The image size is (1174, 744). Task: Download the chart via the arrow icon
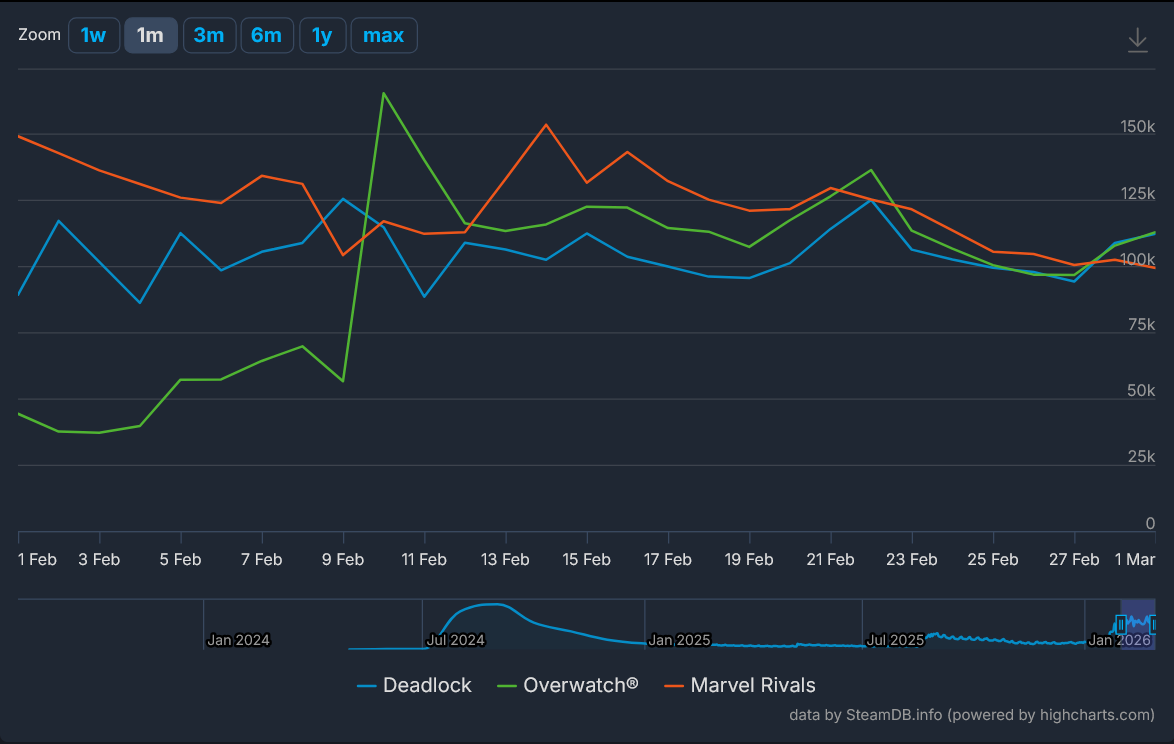click(1137, 40)
